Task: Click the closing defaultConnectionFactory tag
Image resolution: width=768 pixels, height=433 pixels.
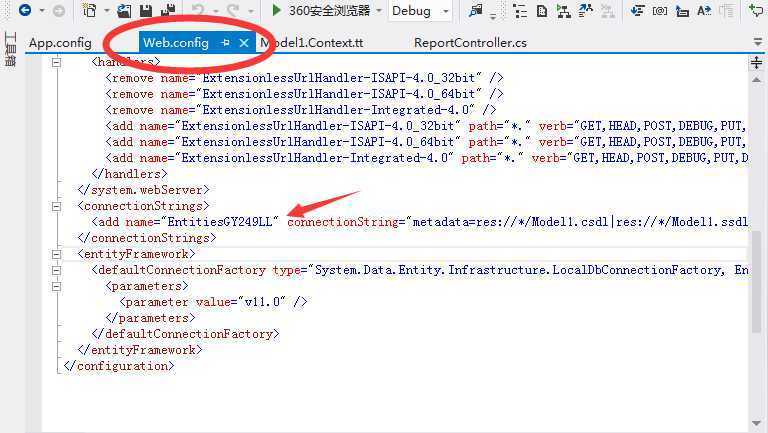Action: (x=185, y=334)
